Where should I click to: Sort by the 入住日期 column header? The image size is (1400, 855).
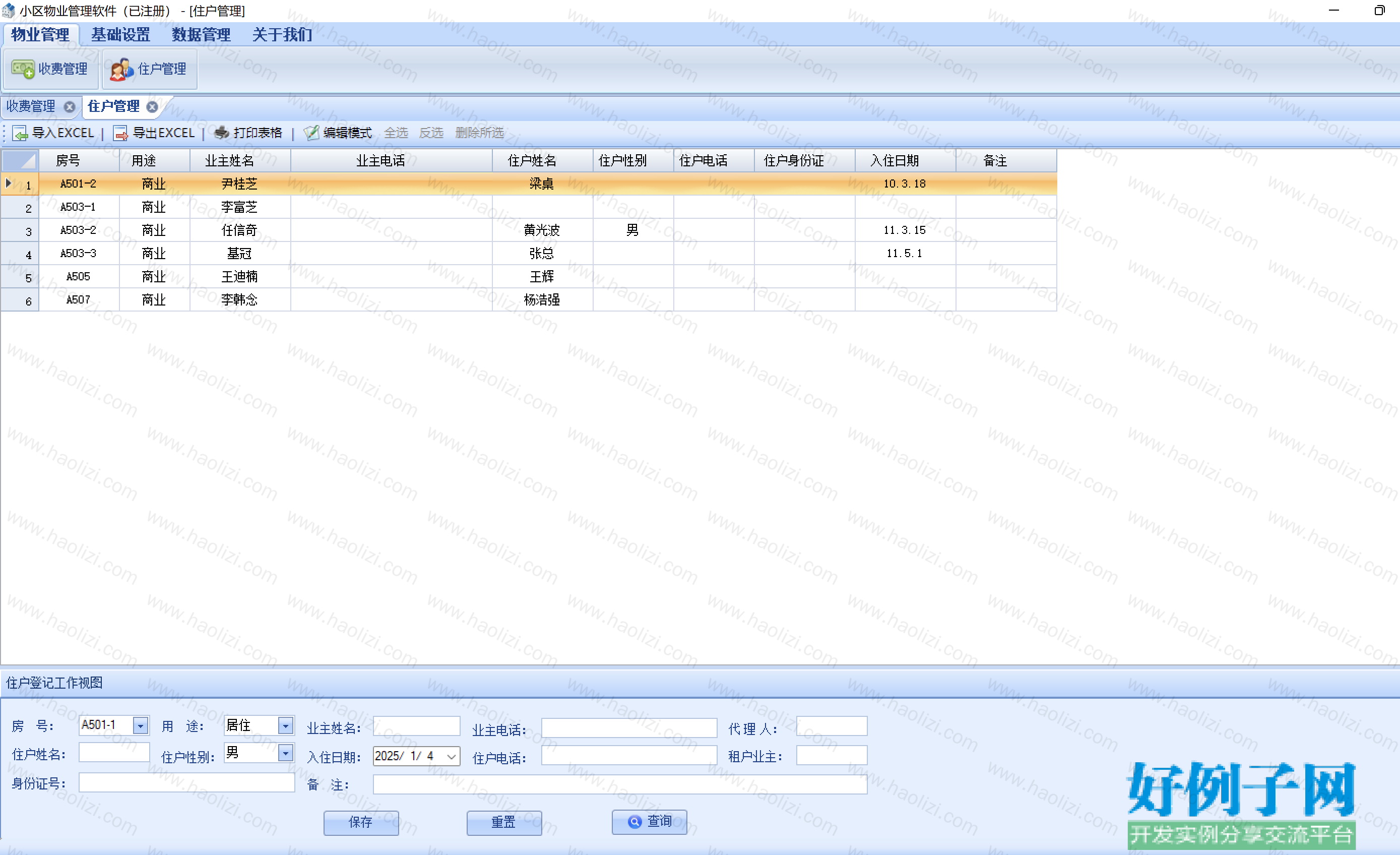(906, 161)
